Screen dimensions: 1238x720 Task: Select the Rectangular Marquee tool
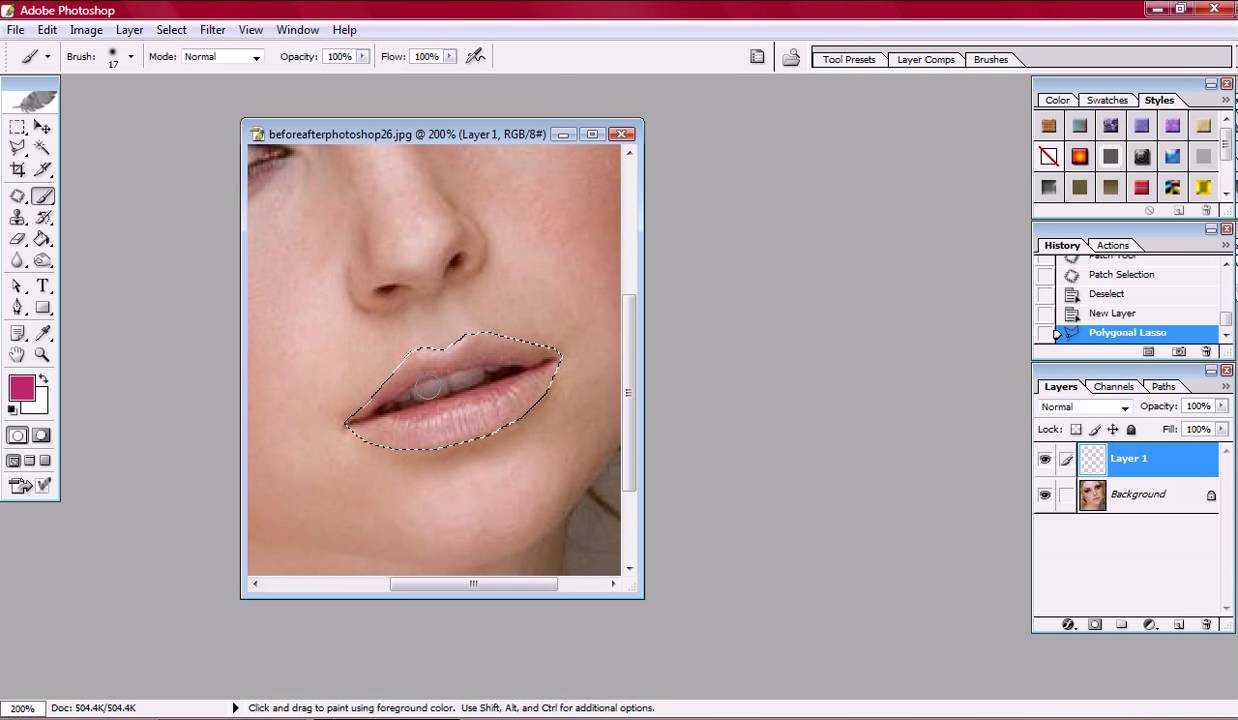coord(18,127)
